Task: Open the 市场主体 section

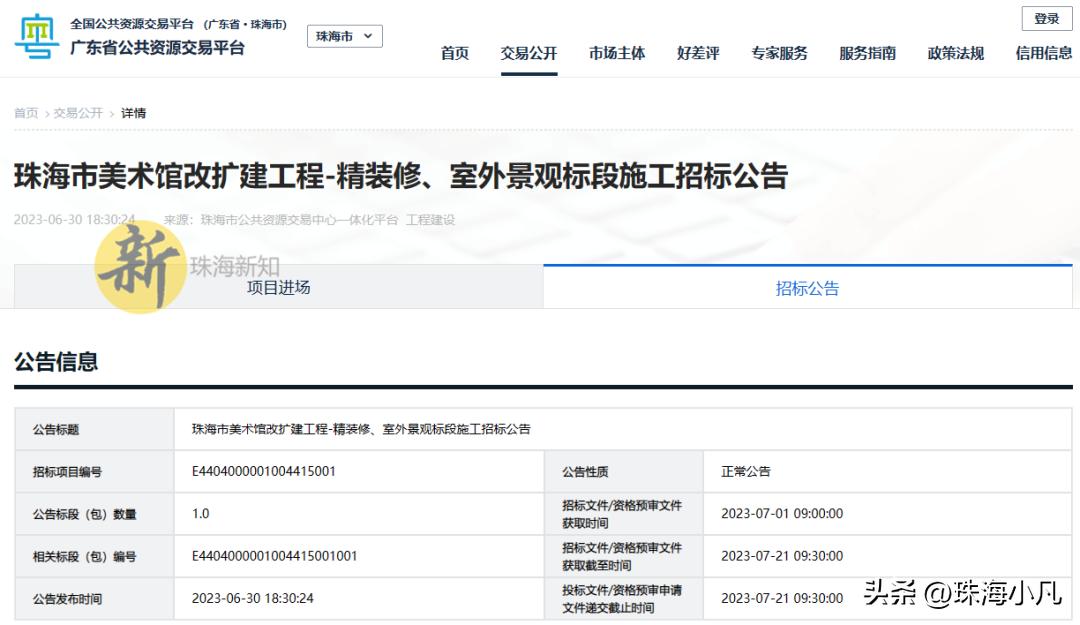Action: [617, 54]
